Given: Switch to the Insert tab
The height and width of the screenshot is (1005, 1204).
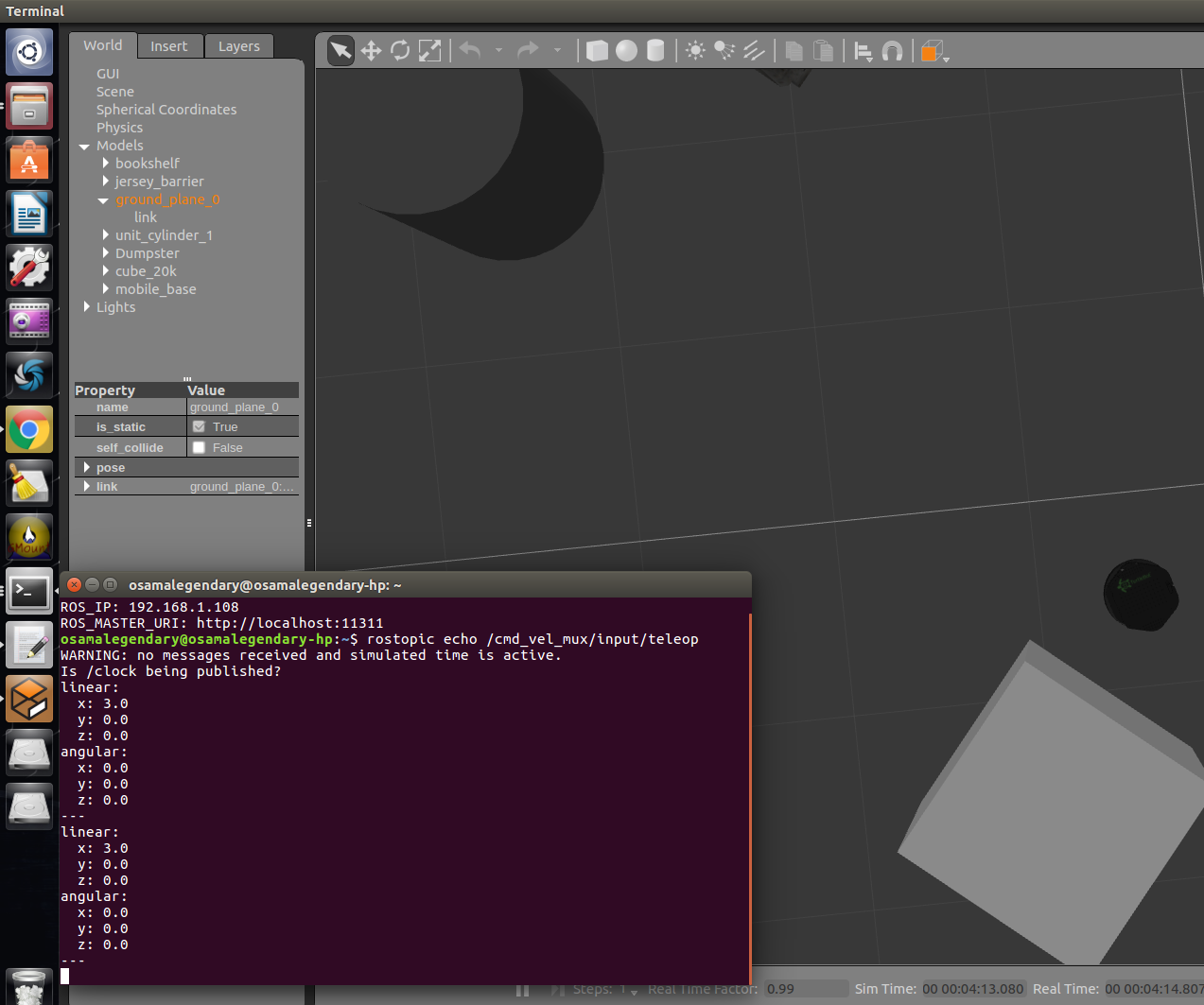Looking at the screenshot, I should (169, 45).
